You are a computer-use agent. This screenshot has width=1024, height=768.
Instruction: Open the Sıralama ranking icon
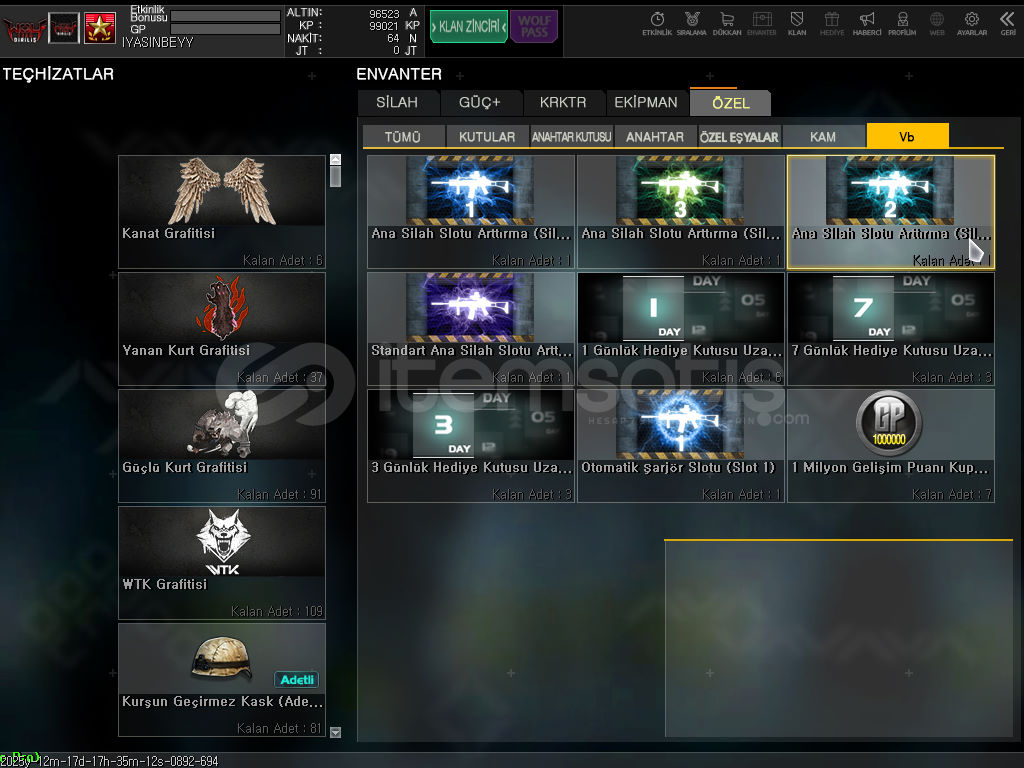pos(692,24)
